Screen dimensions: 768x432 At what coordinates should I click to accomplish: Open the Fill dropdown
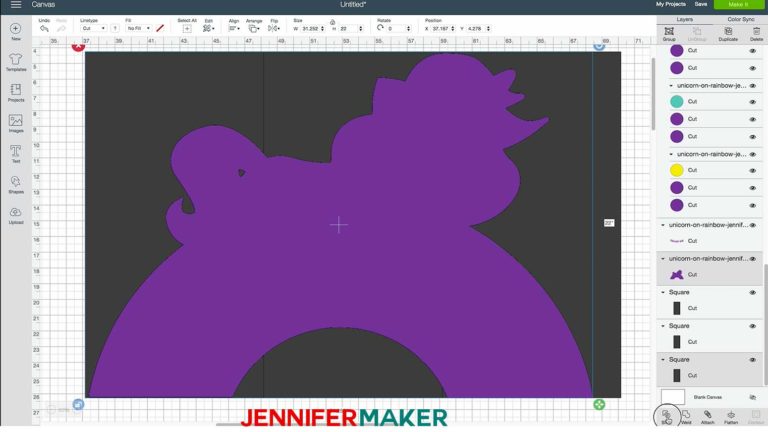138,28
